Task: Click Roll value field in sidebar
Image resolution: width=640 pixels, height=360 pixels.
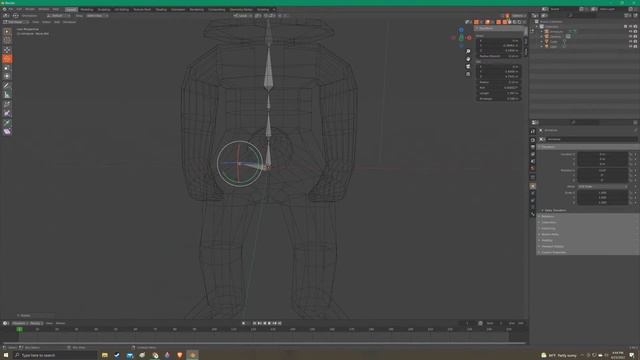Action: pos(498,87)
